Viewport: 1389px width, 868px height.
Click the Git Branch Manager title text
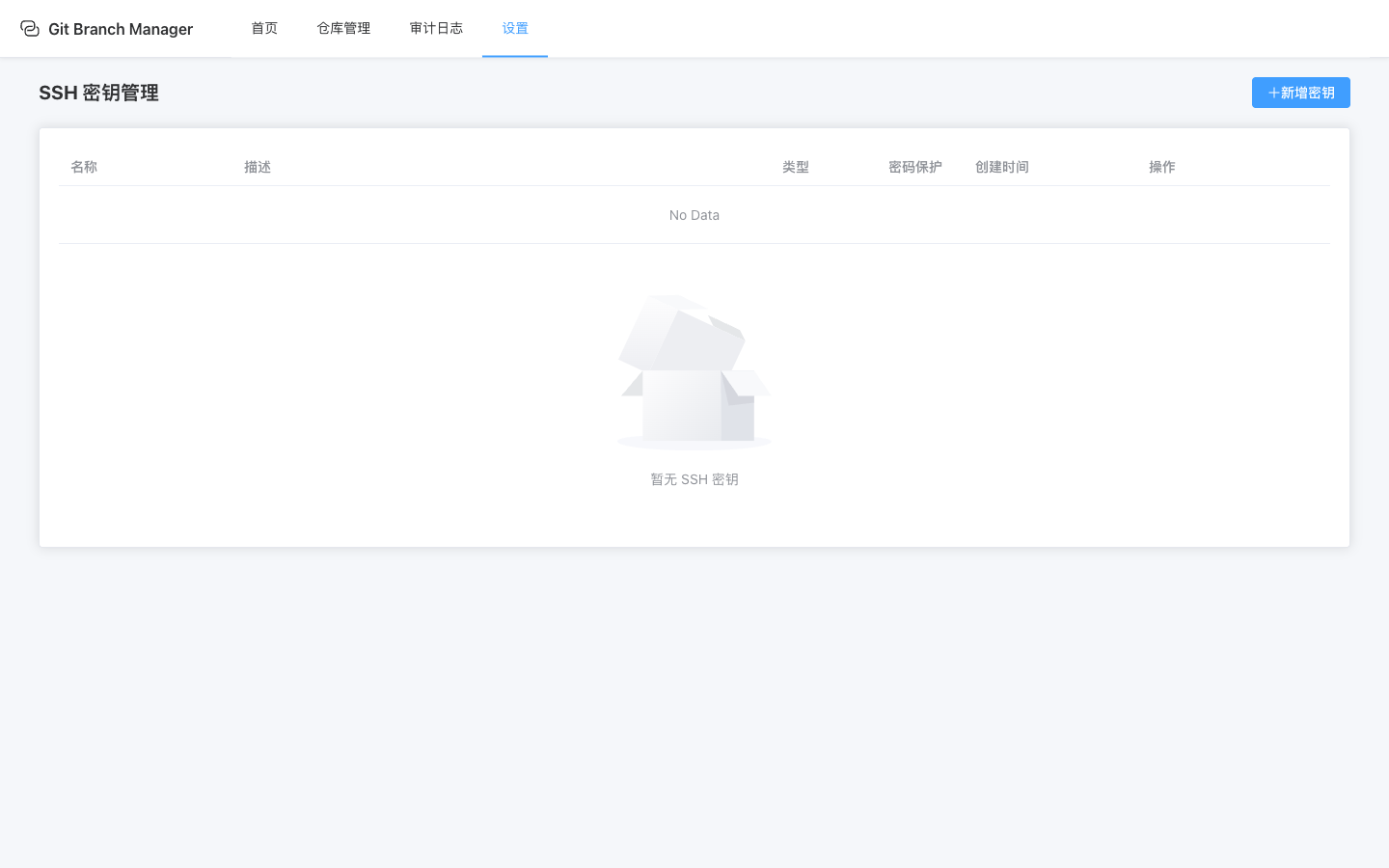coord(121,29)
